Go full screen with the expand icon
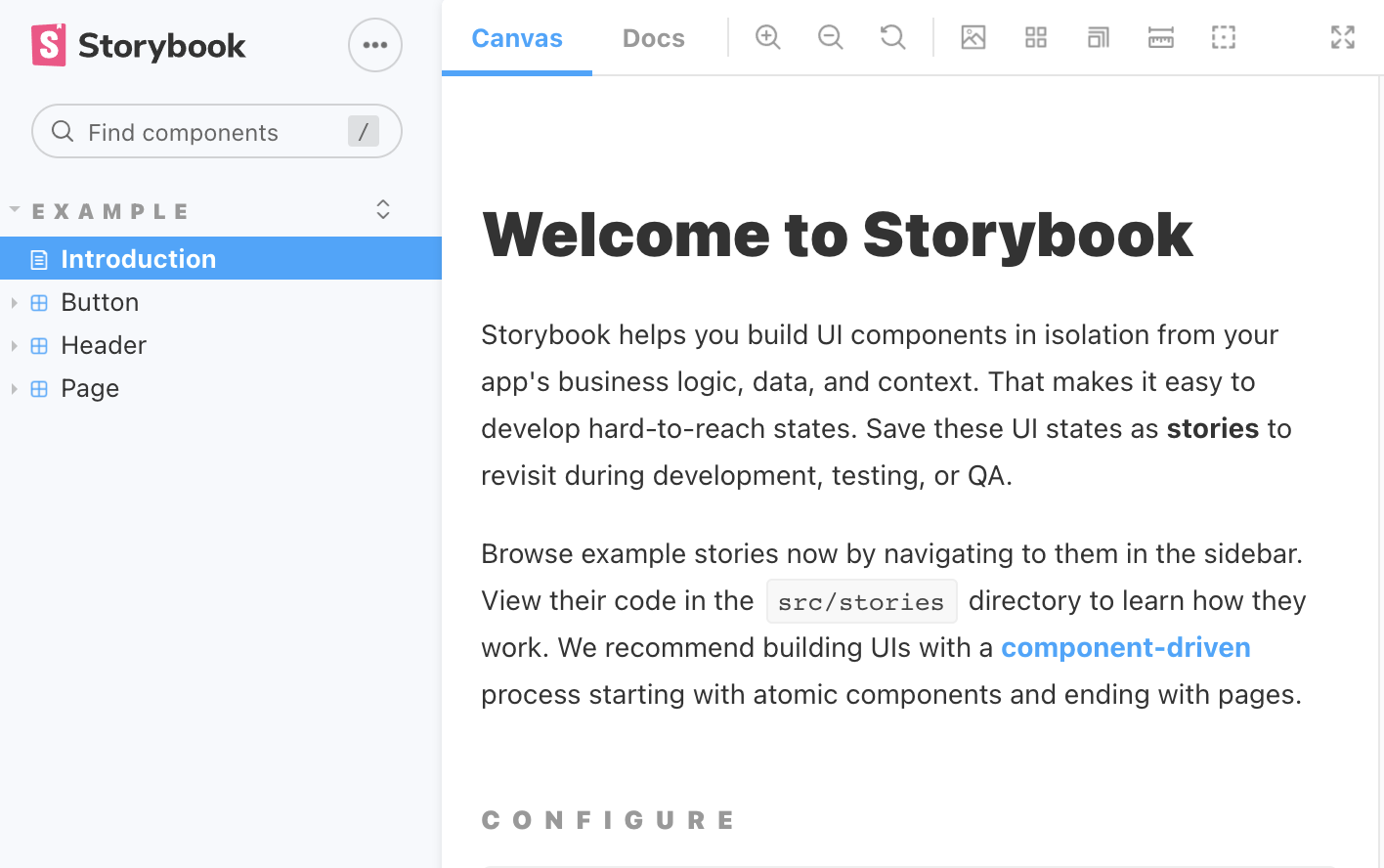This screenshot has width=1384, height=868. (1343, 37)
